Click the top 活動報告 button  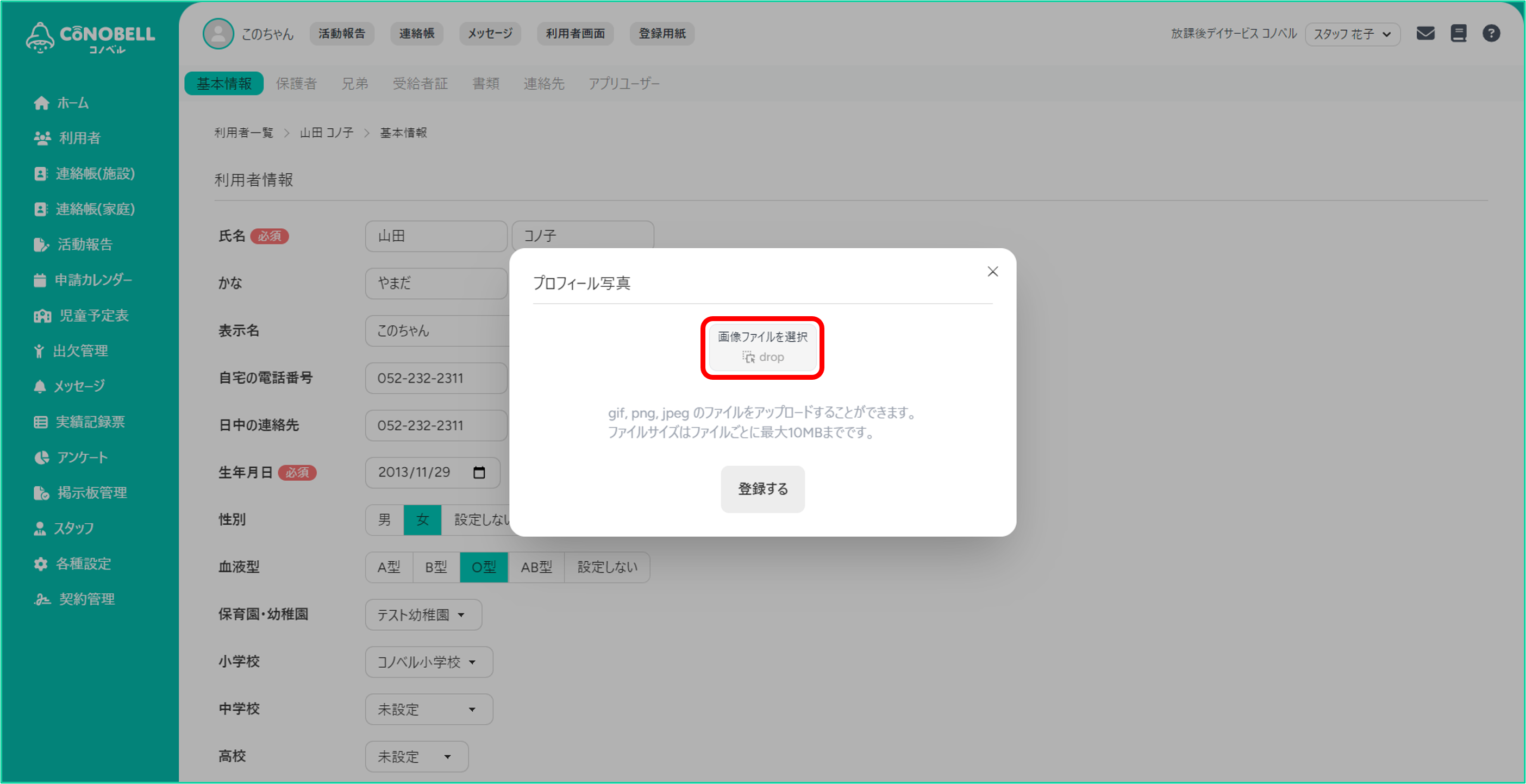(342, 34)
